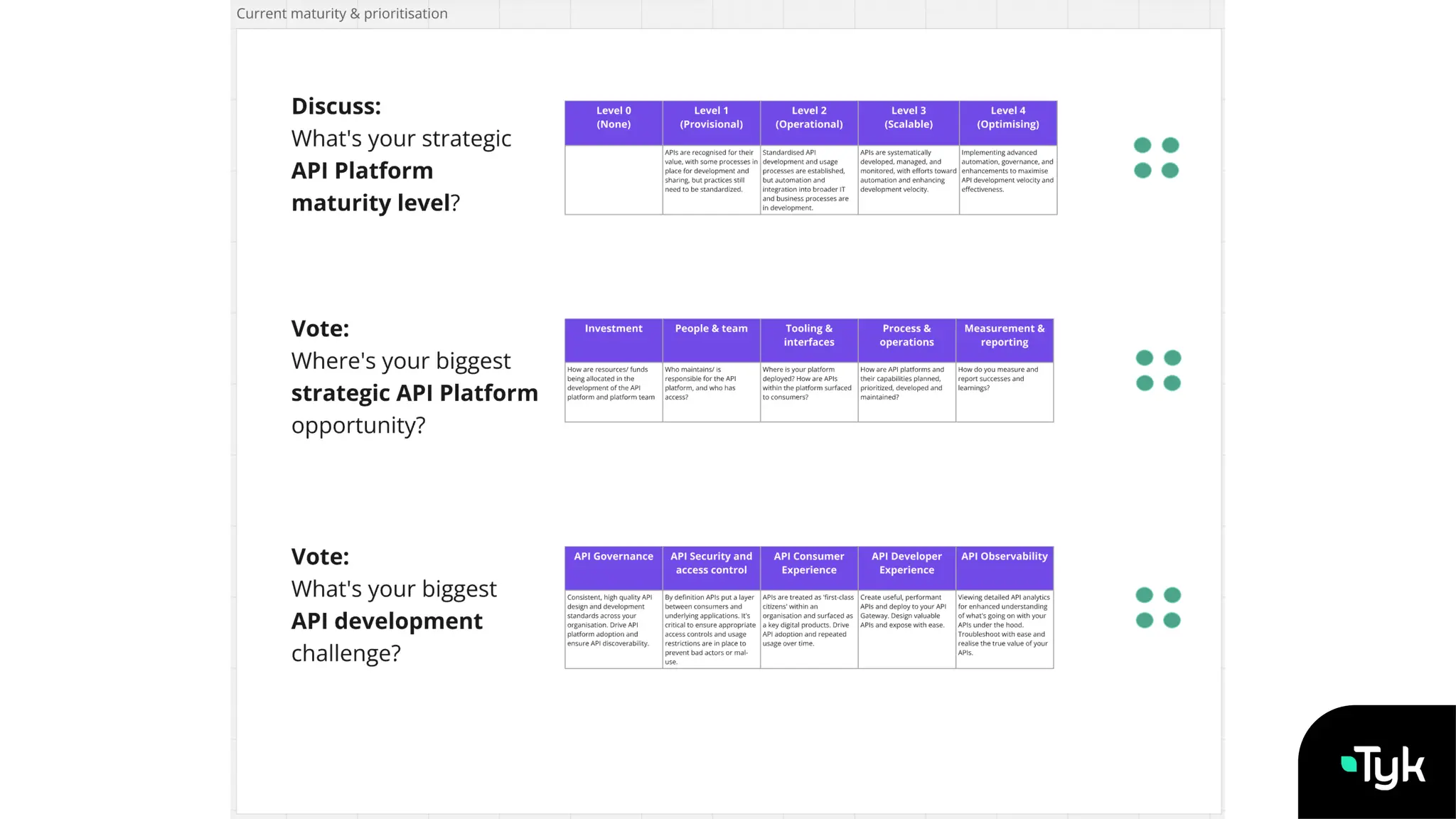Click the Tyk logo in the corner
Screen dimensions: 1456x819
(1383, 767)
